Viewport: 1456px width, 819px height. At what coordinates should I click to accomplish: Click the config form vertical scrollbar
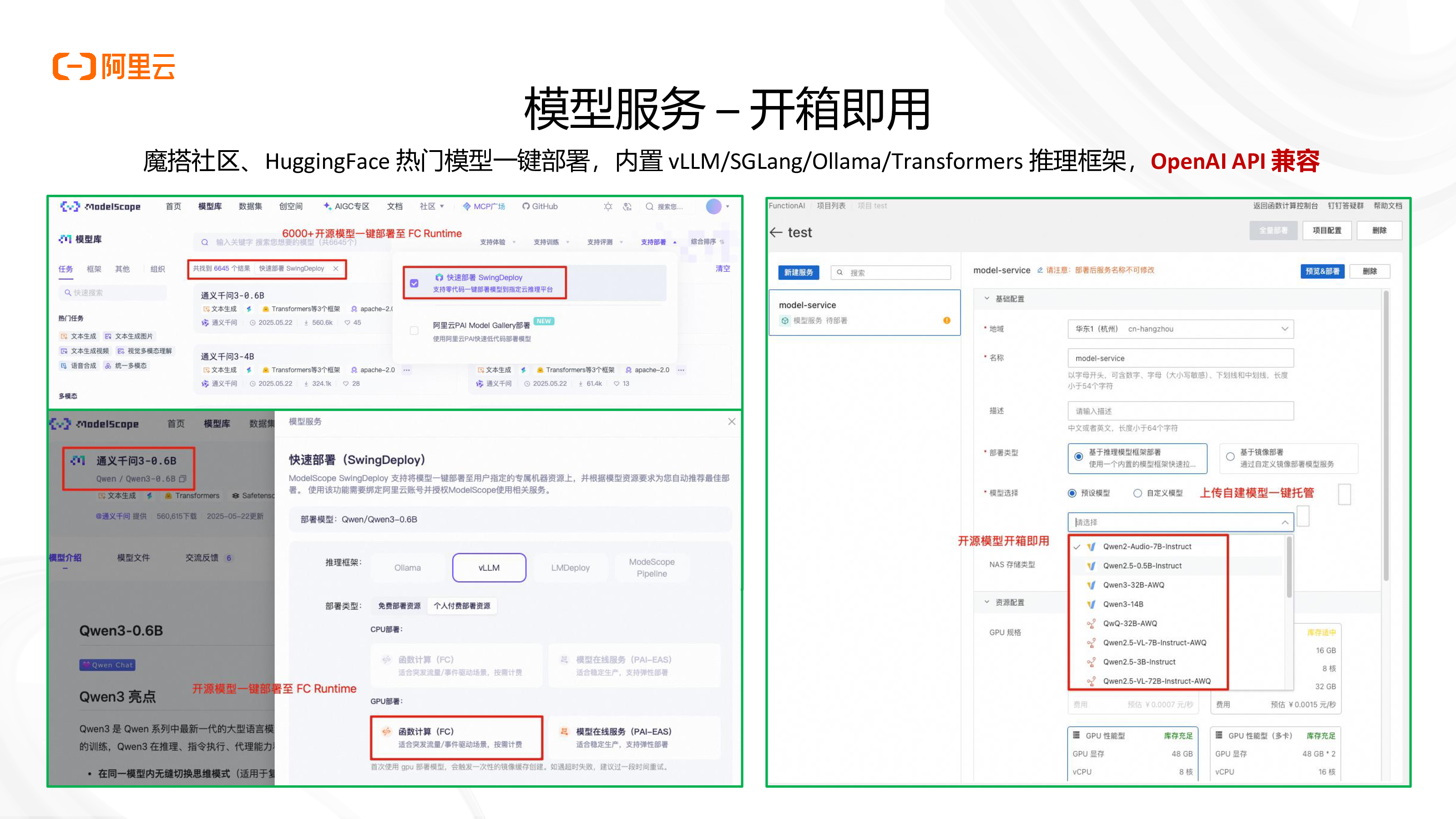1386,435
